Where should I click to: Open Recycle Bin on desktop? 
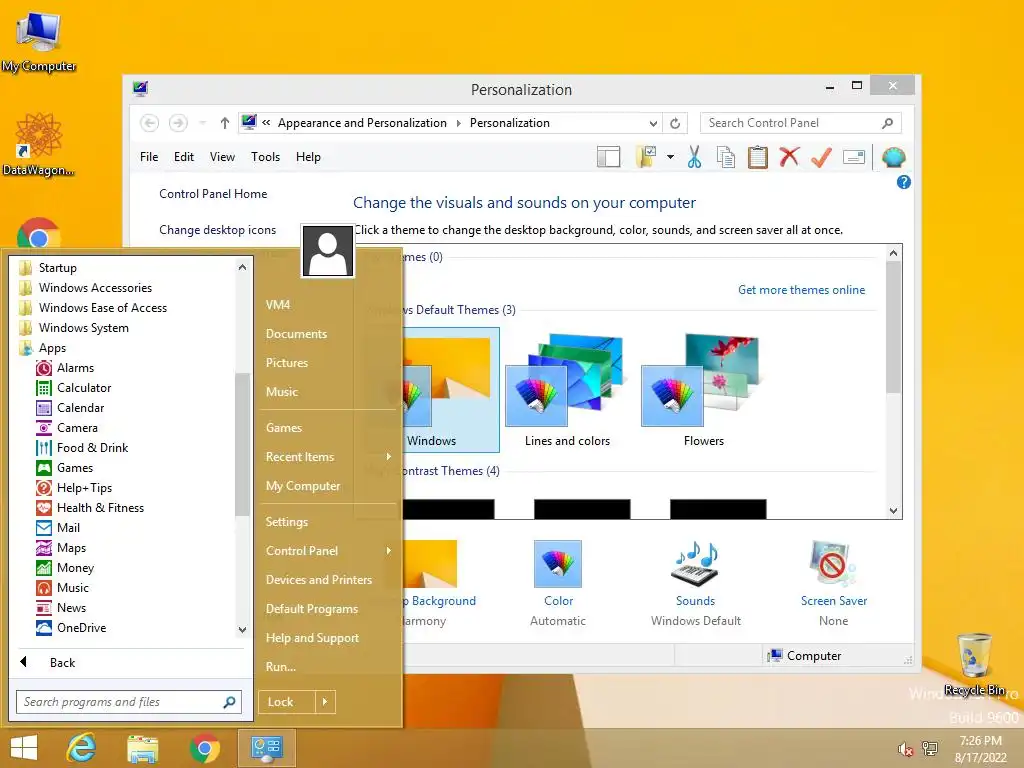click(974, 664)
